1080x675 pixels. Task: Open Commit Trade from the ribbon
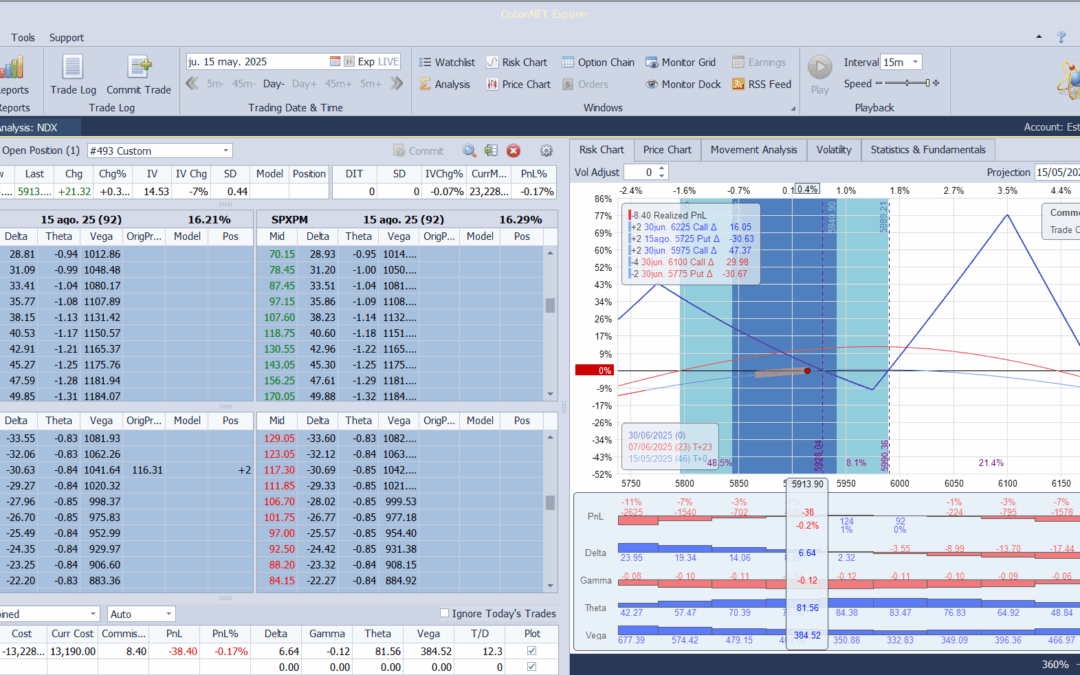(x=138, y=68)
